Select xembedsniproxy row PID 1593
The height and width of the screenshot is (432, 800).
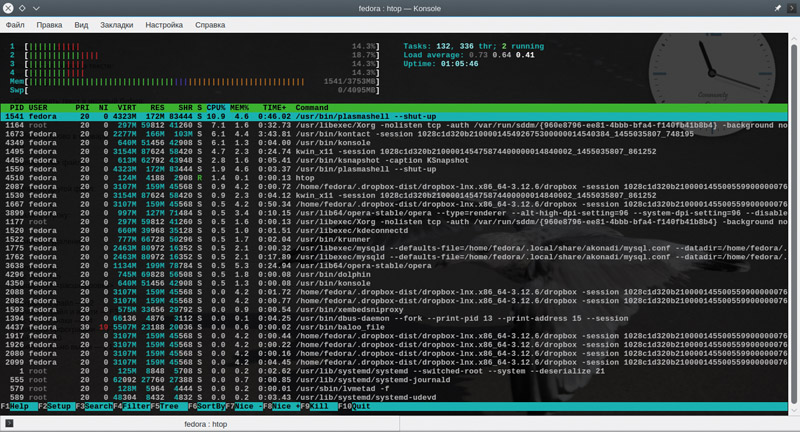[x=394, y=310]
